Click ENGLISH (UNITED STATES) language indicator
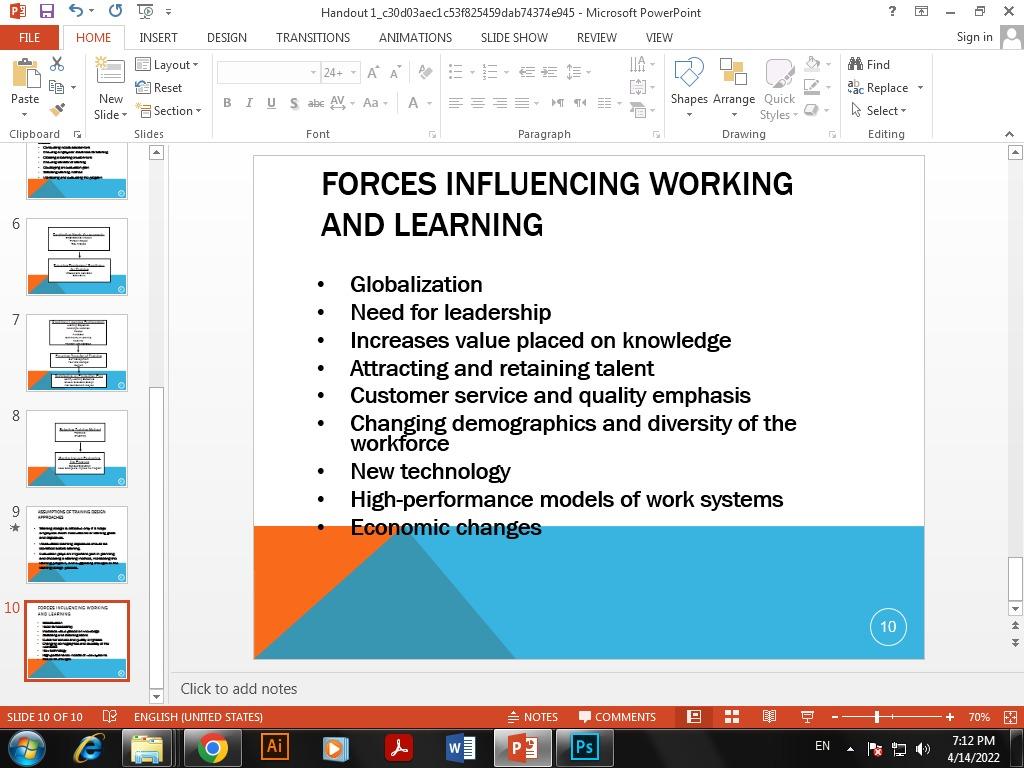This screenshot has width=1024, height=768. 199,716
